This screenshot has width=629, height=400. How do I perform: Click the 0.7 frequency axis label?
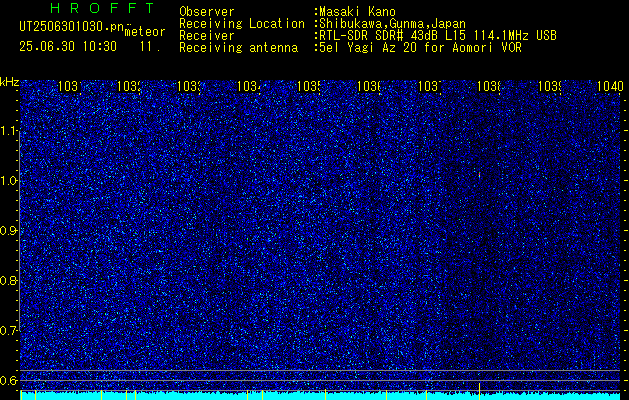click(9, 331)
